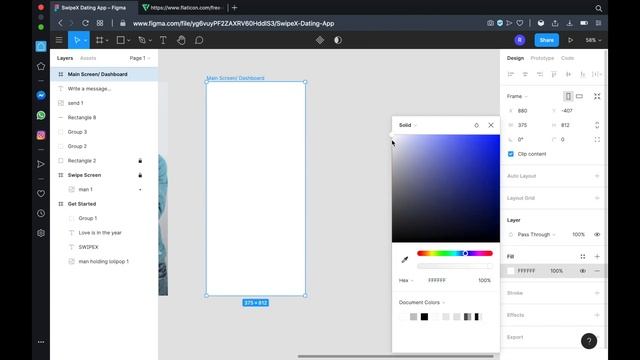Click resize to fit icon

tap(597, 96)
